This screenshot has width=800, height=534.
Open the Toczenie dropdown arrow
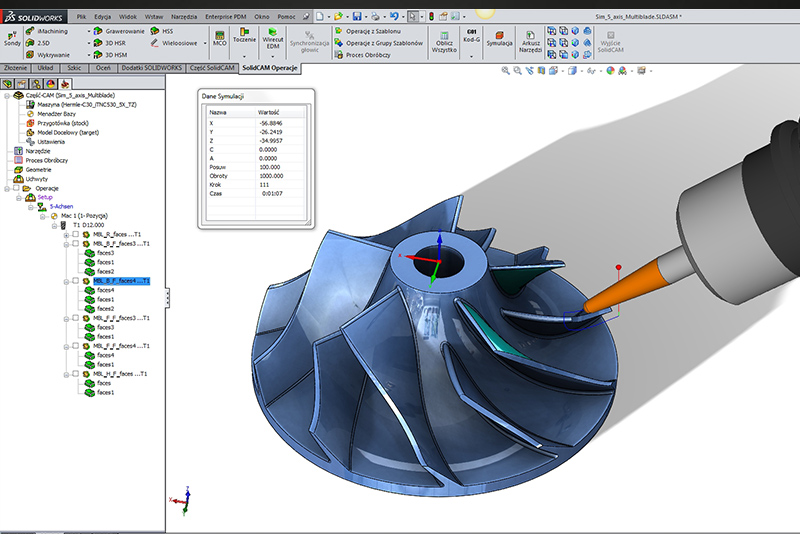coord(244,56)
